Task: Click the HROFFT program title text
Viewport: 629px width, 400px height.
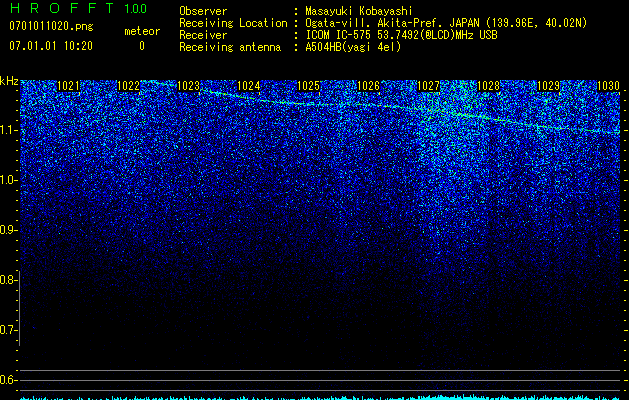Action: click(62, 8)
